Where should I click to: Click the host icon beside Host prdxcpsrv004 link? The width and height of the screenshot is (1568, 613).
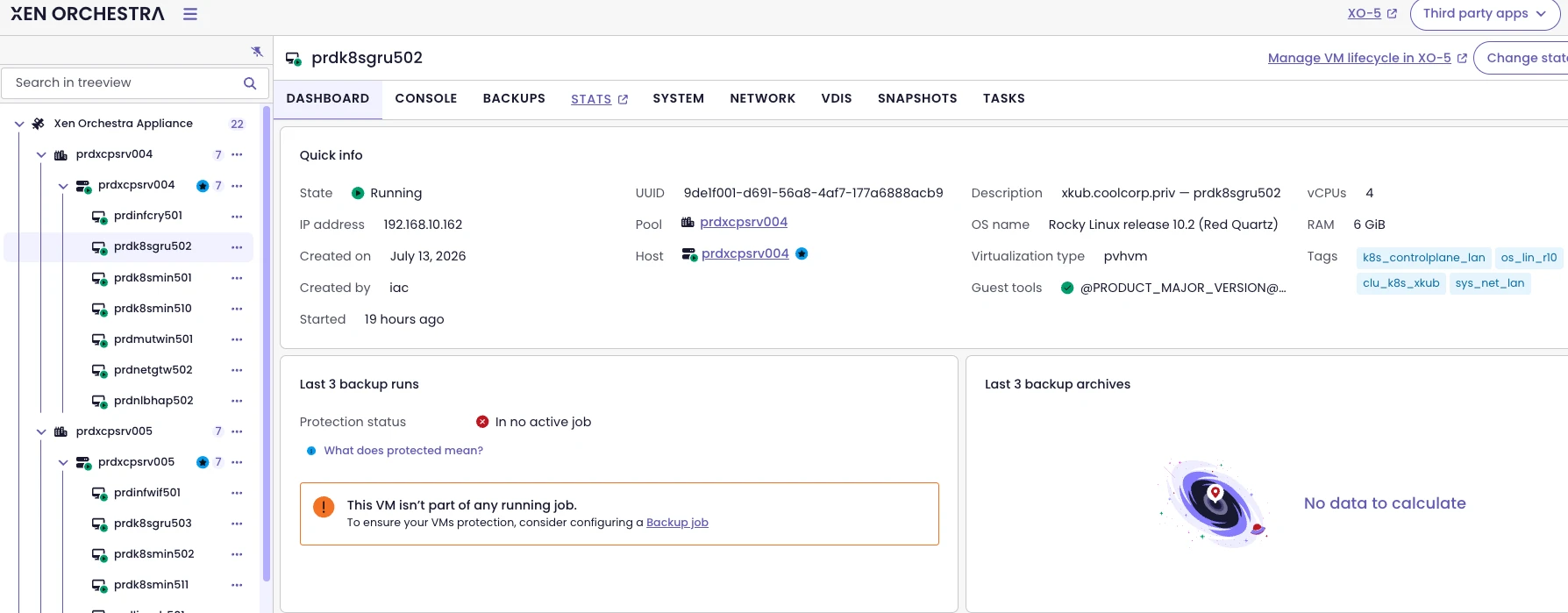tap(689, 254)
